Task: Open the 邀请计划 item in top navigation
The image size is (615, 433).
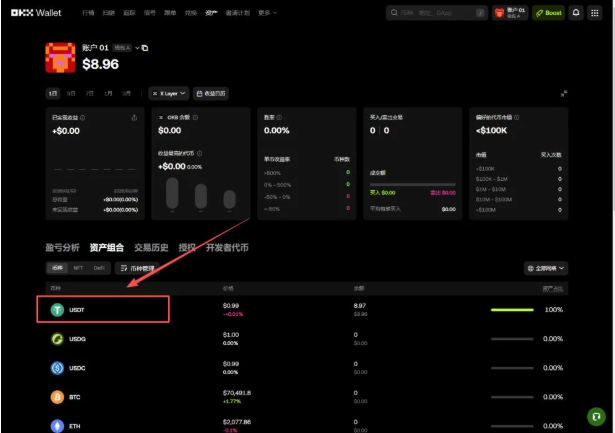Action: click(x=238, y=13)
